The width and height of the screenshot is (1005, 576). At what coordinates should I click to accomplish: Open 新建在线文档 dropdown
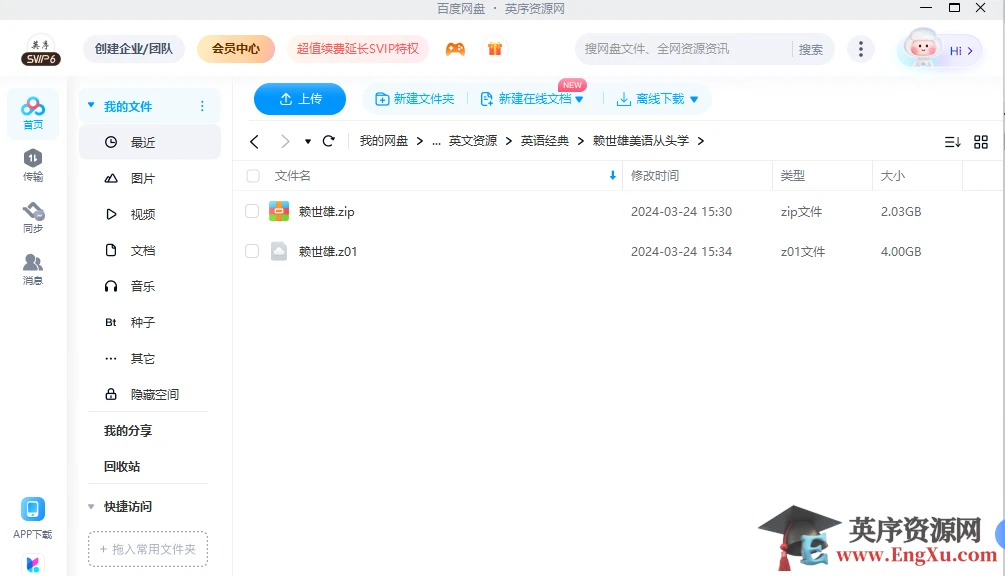pyautogui.click(x=579, y=99)
